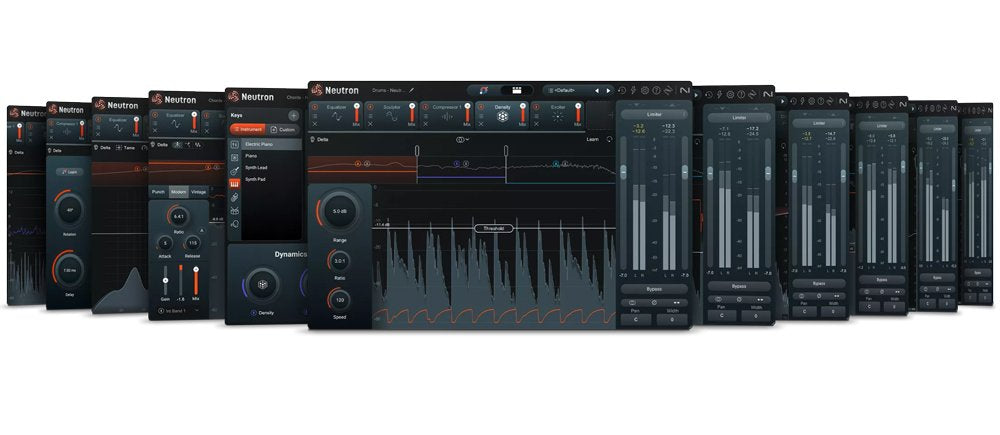Click the Threshold label on the waveform
The height and width of the screenshot is (435, 1000).
494,228
